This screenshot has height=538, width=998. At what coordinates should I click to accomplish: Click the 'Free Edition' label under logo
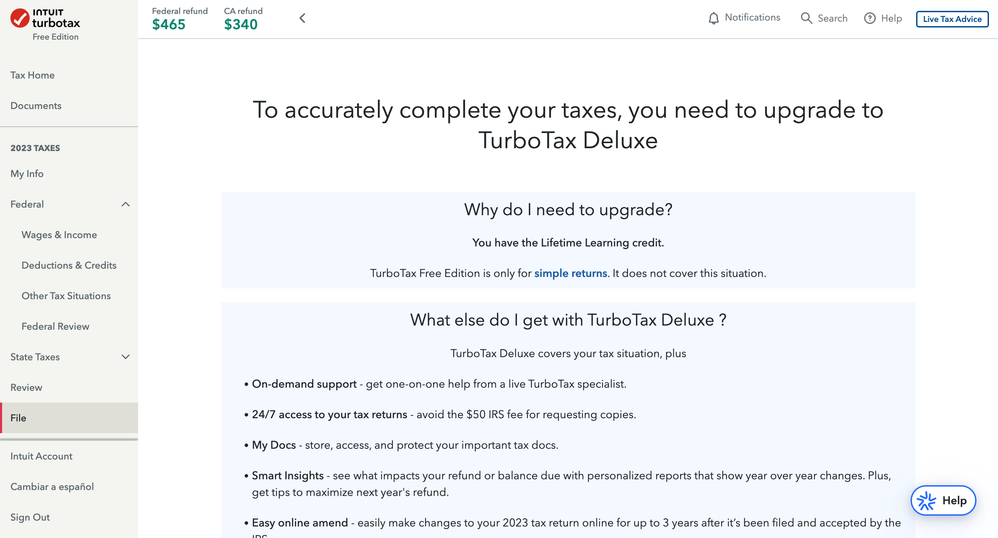click(x=55, y=37)
